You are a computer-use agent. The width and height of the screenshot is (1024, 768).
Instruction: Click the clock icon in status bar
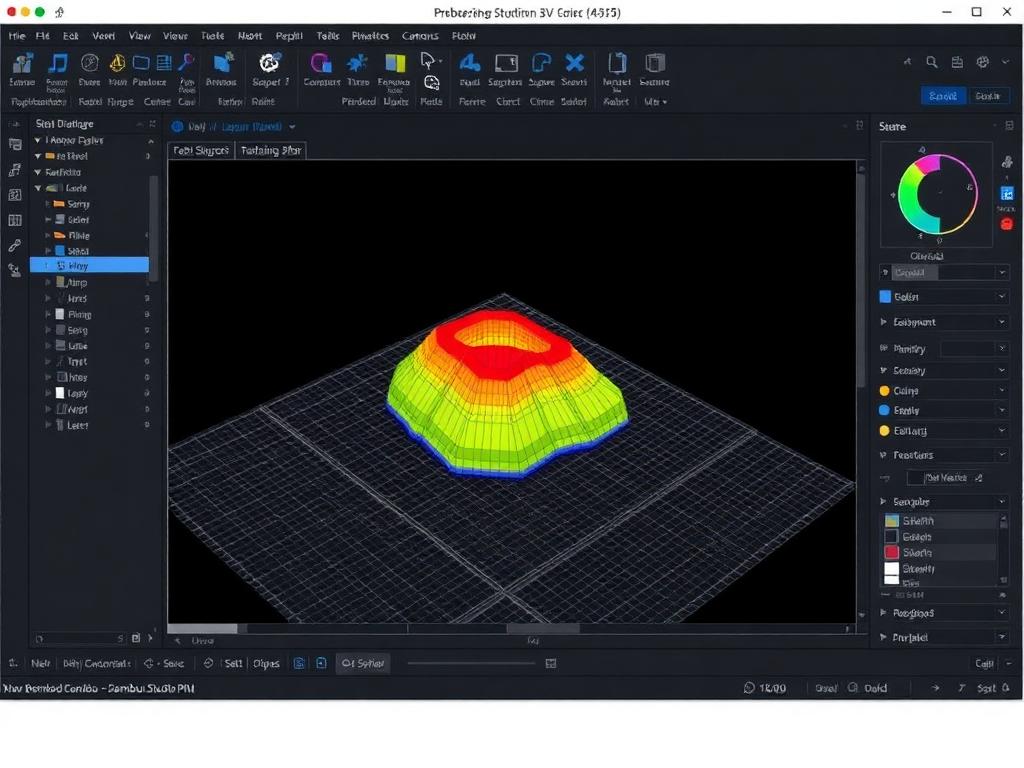[749, 688]
